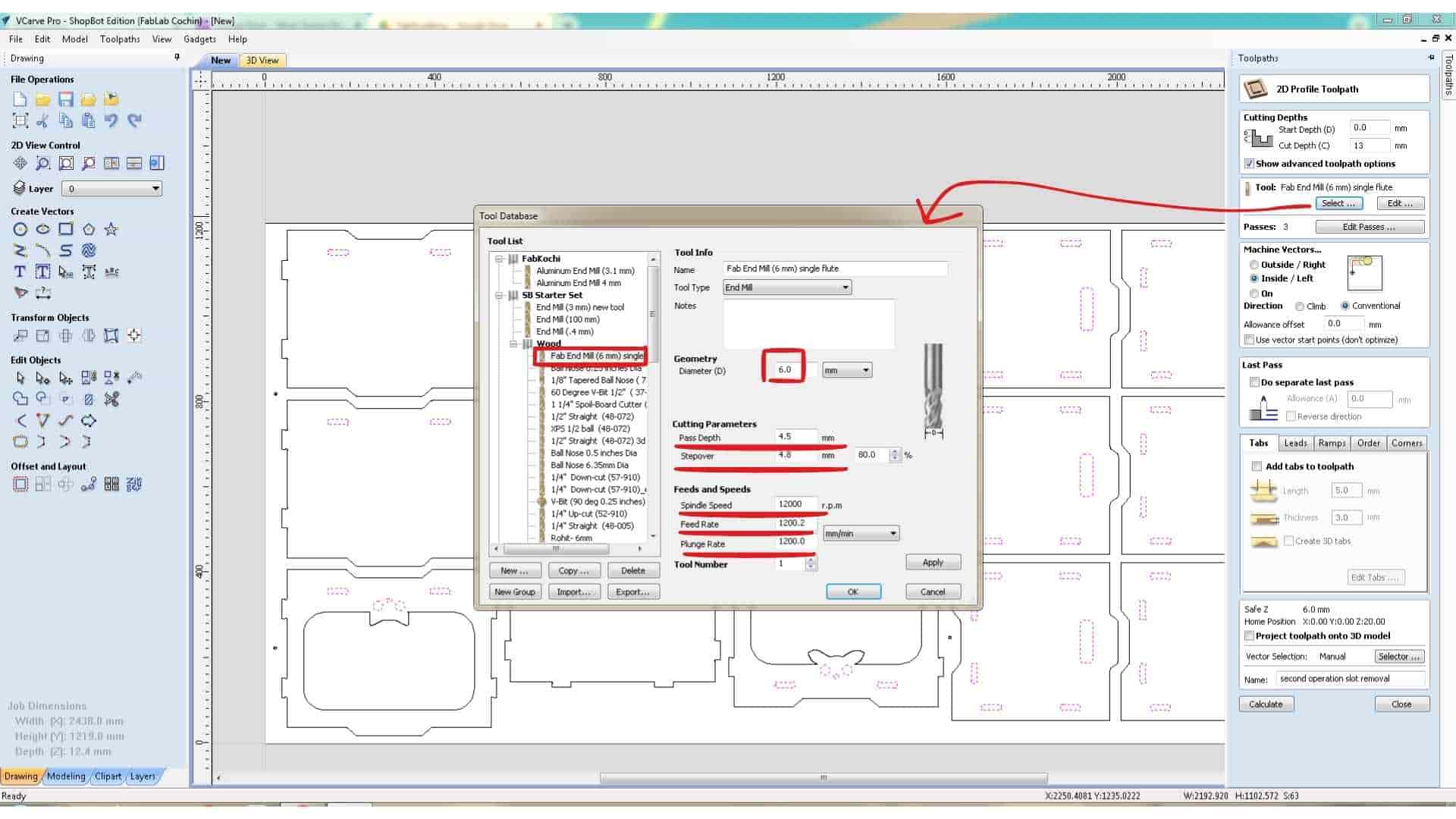Enable Do separate last pass
The height and width of the screenshot is (819, 1456).
[1254, 382]
